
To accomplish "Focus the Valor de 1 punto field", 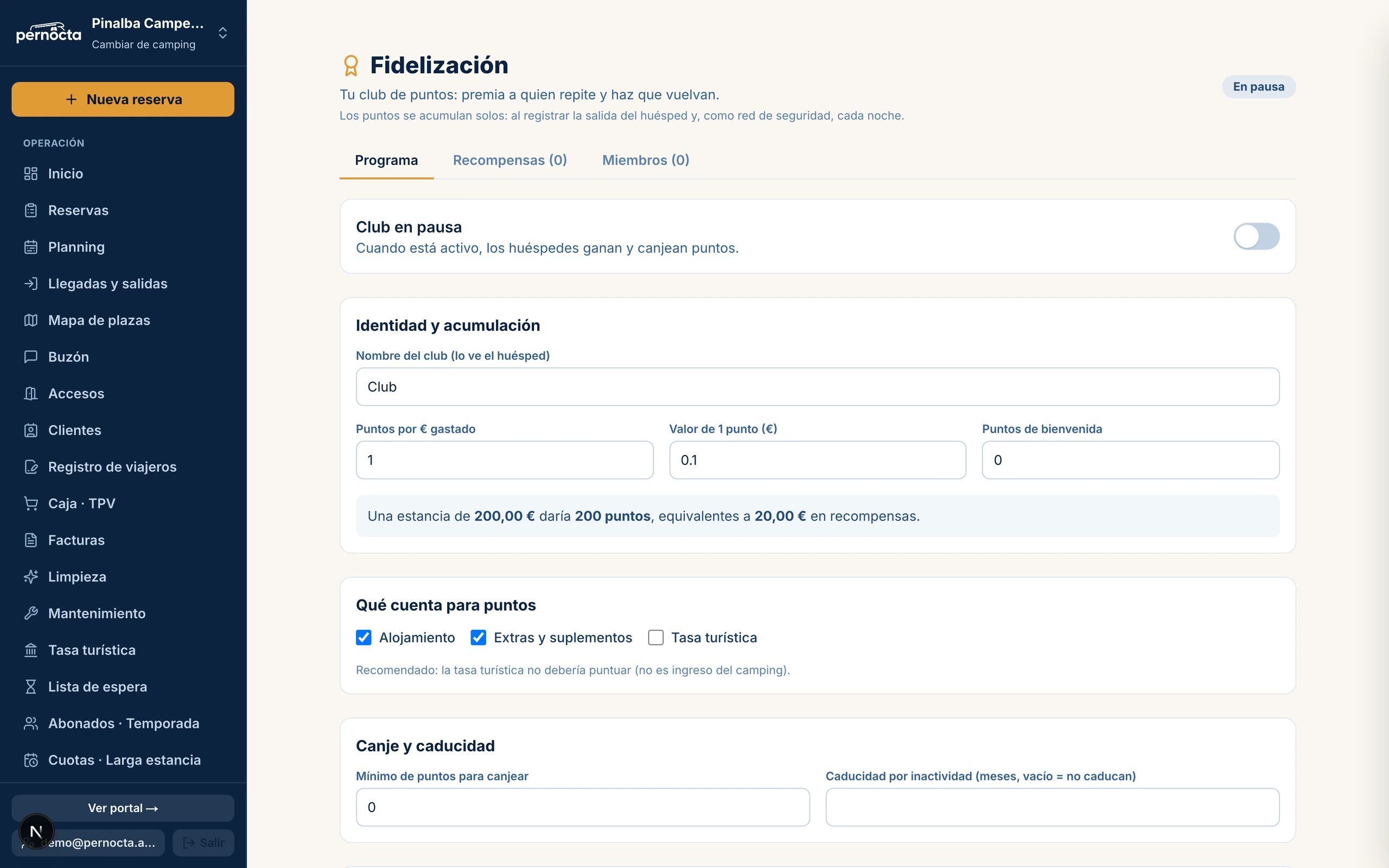I will [817, 460].
